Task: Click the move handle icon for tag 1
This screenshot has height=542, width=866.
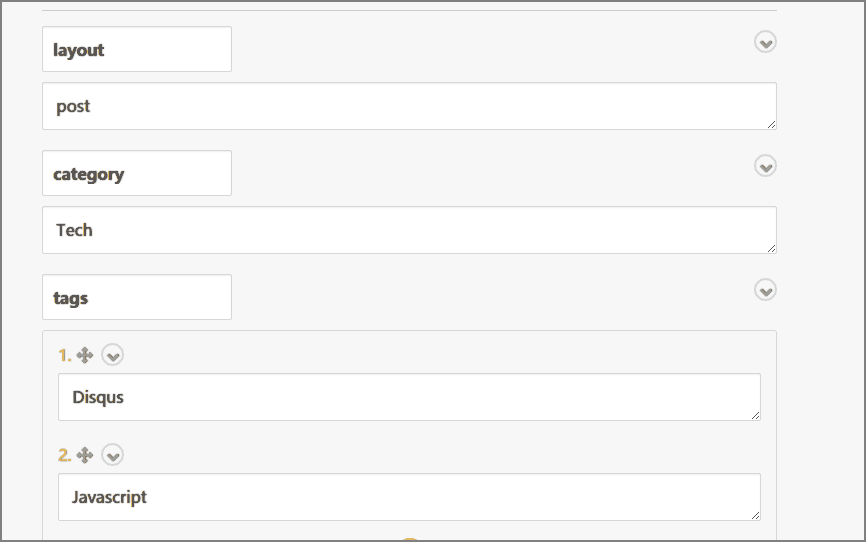Action: coord(85,355)
